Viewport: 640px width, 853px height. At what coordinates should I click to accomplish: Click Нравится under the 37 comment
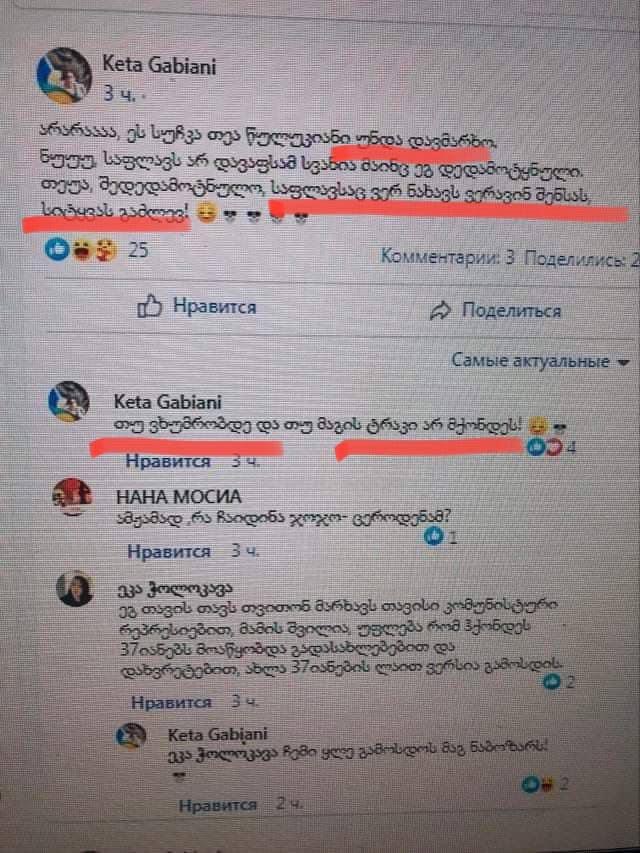coord(171,702)
